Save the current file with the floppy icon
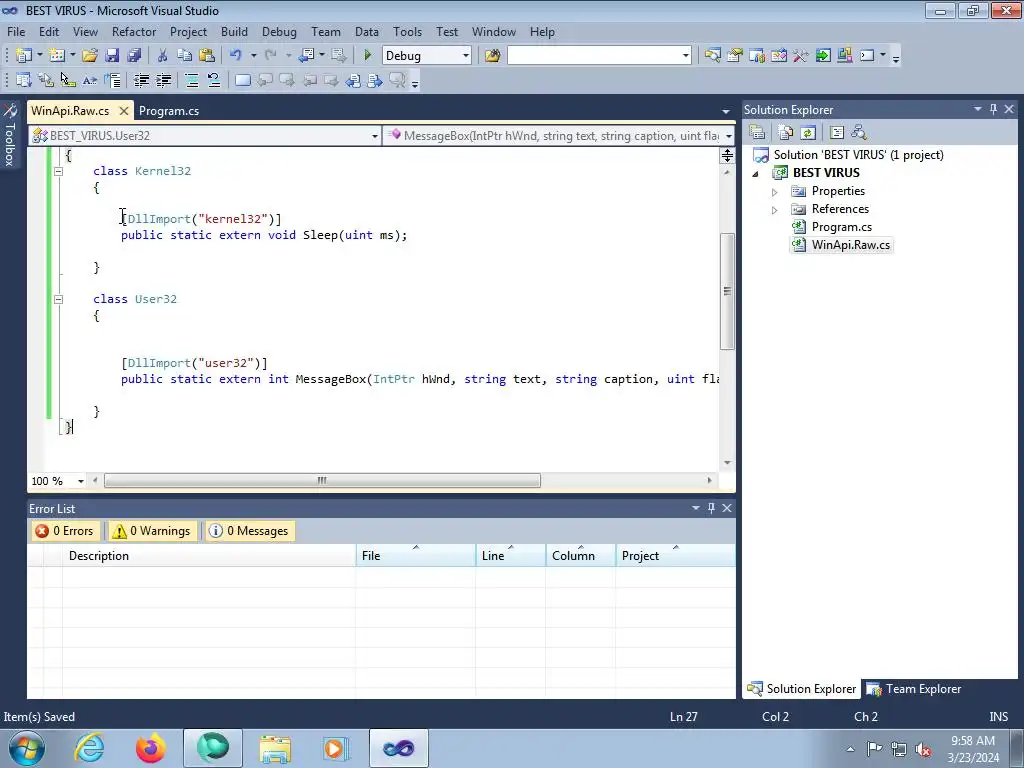Viewport: 1024px width, 768px height. coord(112,56)
